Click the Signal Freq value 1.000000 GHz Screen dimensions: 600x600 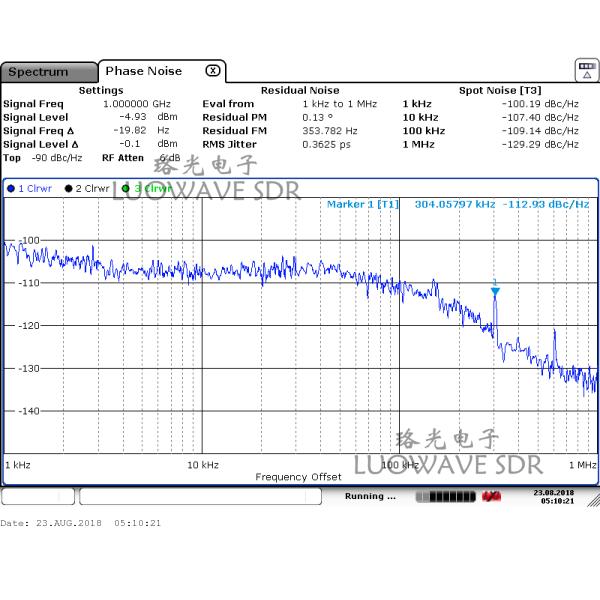(137, 104)
